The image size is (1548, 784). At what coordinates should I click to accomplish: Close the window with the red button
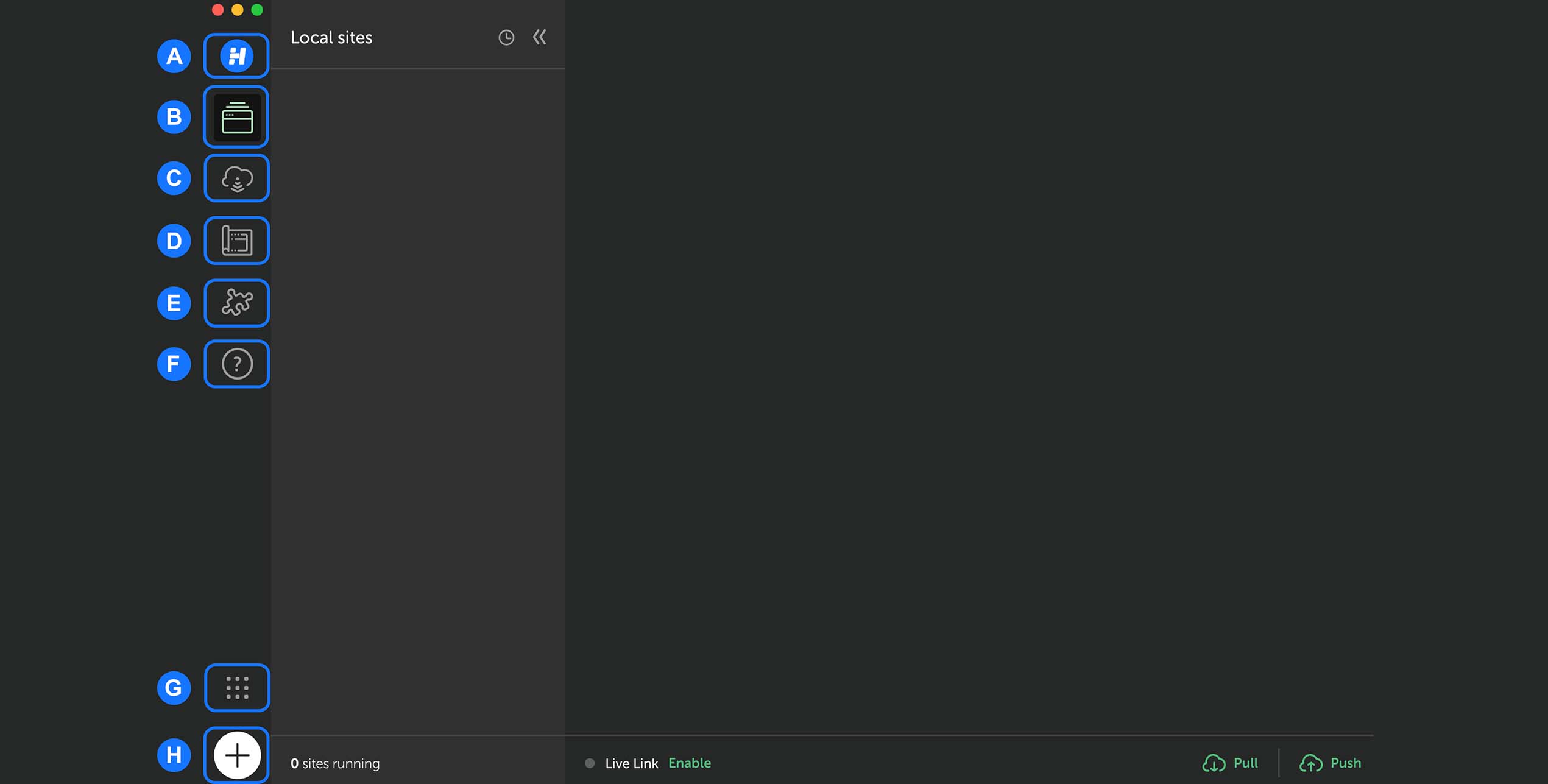(217, 10)
